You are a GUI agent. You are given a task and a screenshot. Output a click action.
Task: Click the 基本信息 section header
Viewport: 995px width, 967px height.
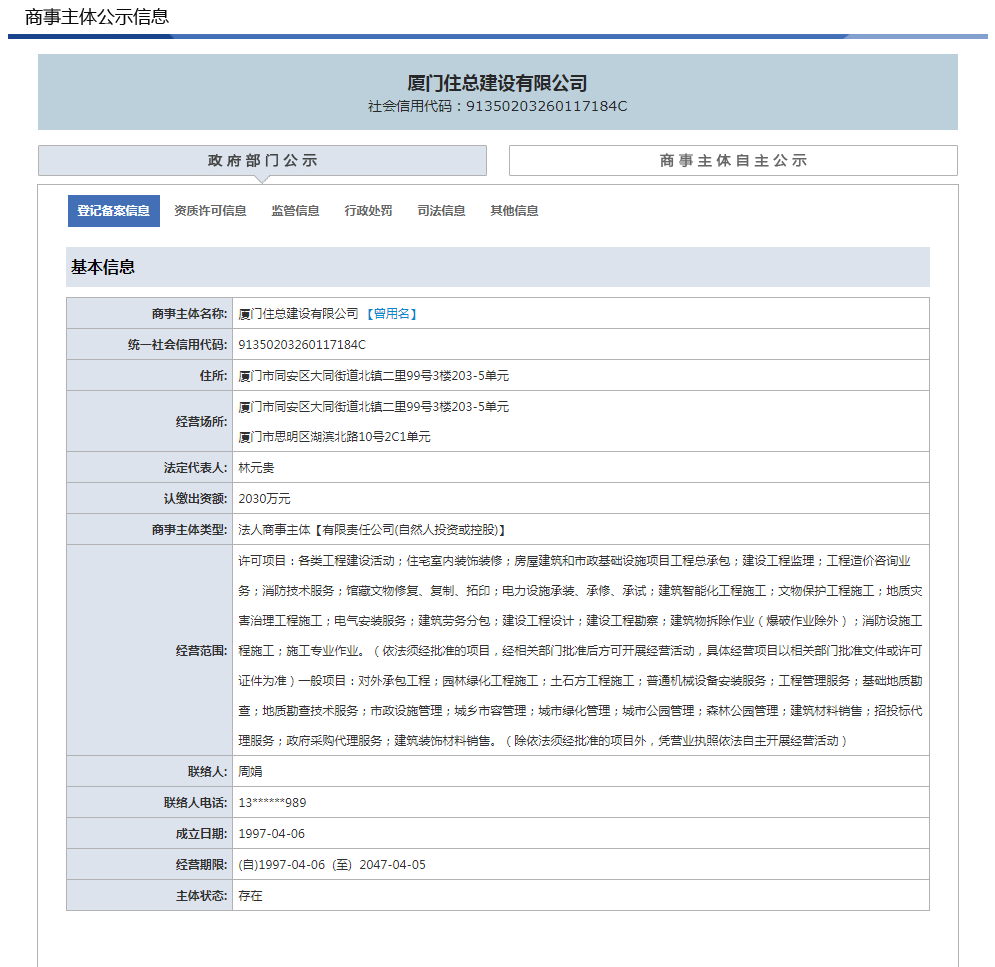pos(103,267)
